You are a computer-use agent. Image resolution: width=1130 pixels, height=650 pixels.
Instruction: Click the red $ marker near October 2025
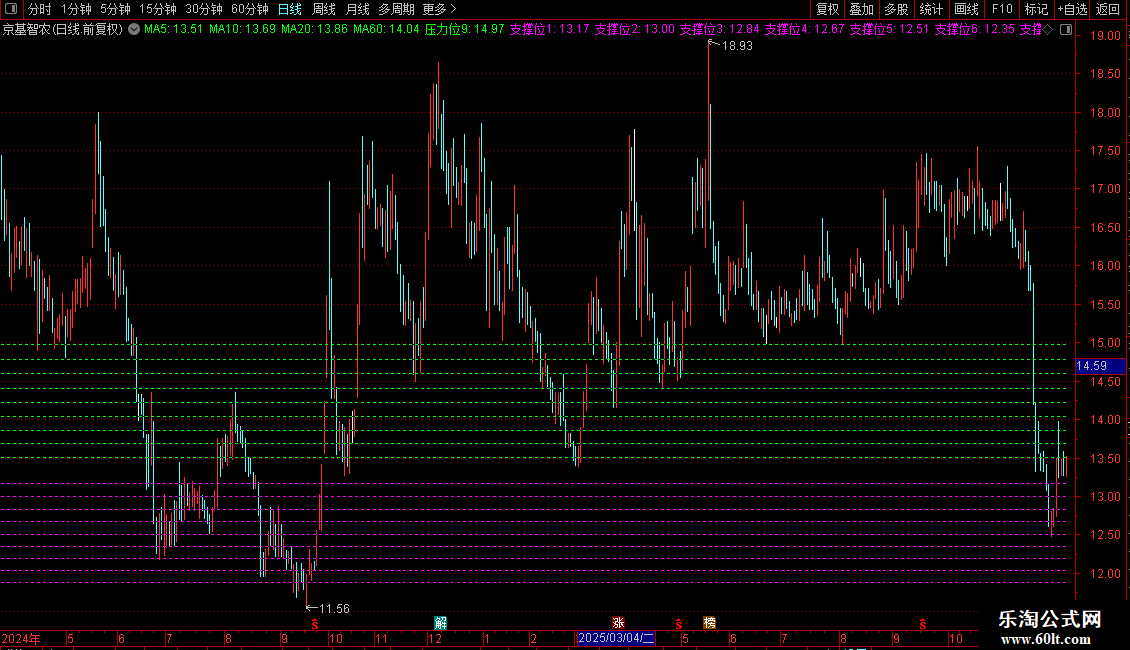point(922,624)
